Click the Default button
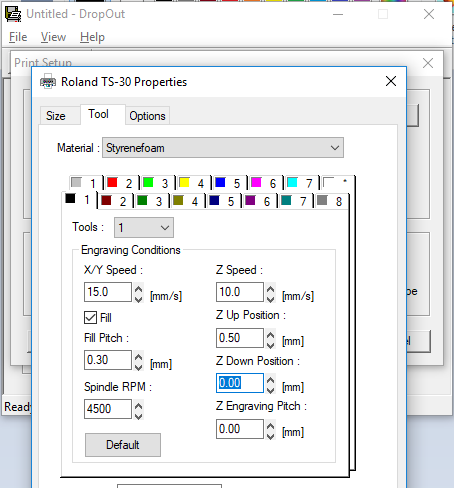Screen dimensions: 454x488 coord(123,445)
